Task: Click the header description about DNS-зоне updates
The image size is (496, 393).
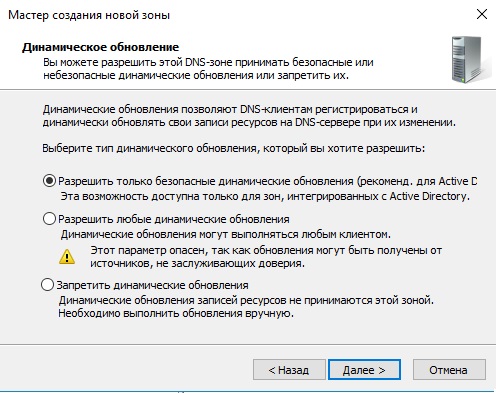Action: [x=208, y=69]
